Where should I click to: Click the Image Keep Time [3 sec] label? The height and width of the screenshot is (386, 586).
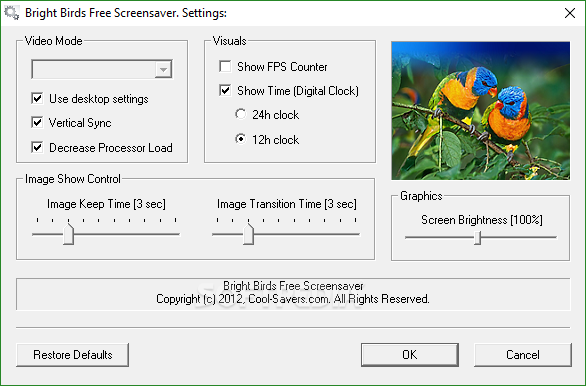point(106,204)
